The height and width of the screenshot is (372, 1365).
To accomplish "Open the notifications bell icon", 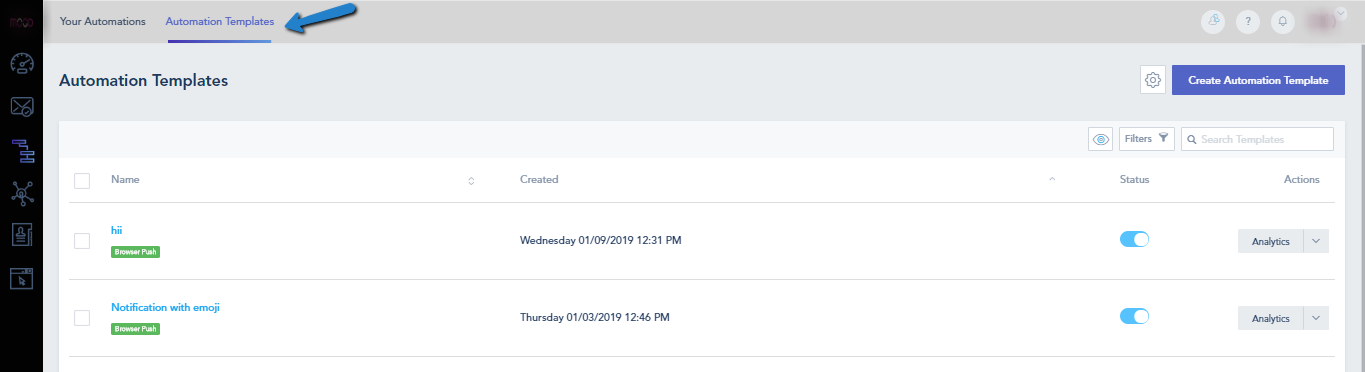I will tap(1280, 21).
